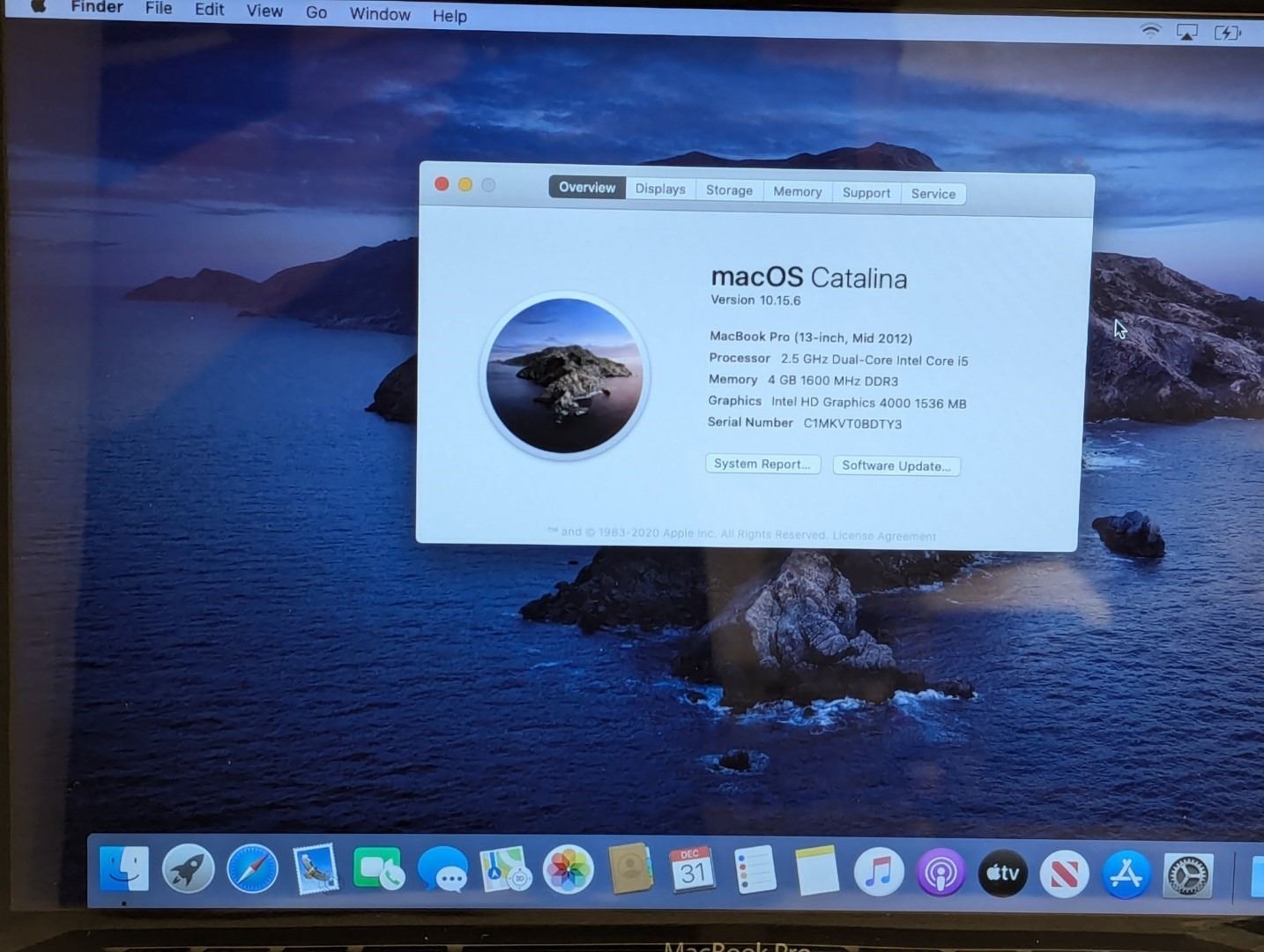Open the App Store icon
Image resolution: width=1264 pixels, height=952 pixels.
pyautogui.click(x=1126, y=875)
